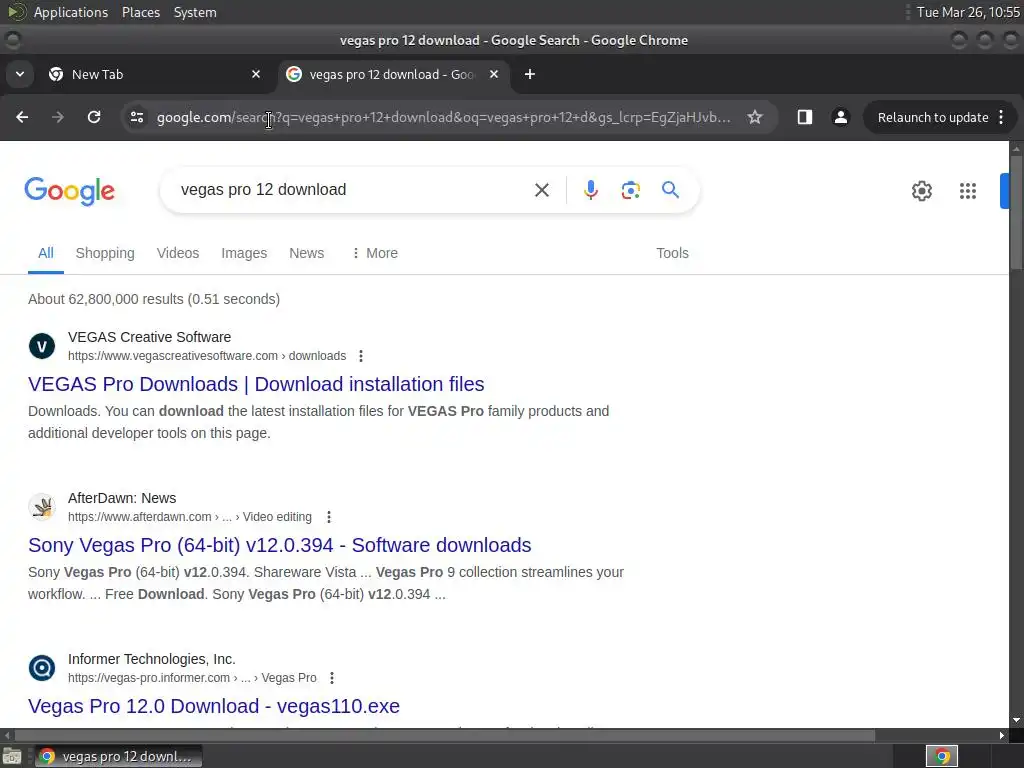Viewport: 1024px width, 768px height.
Task: Click the vegas-pro.informer.com URL text
Action: (192, 678)
